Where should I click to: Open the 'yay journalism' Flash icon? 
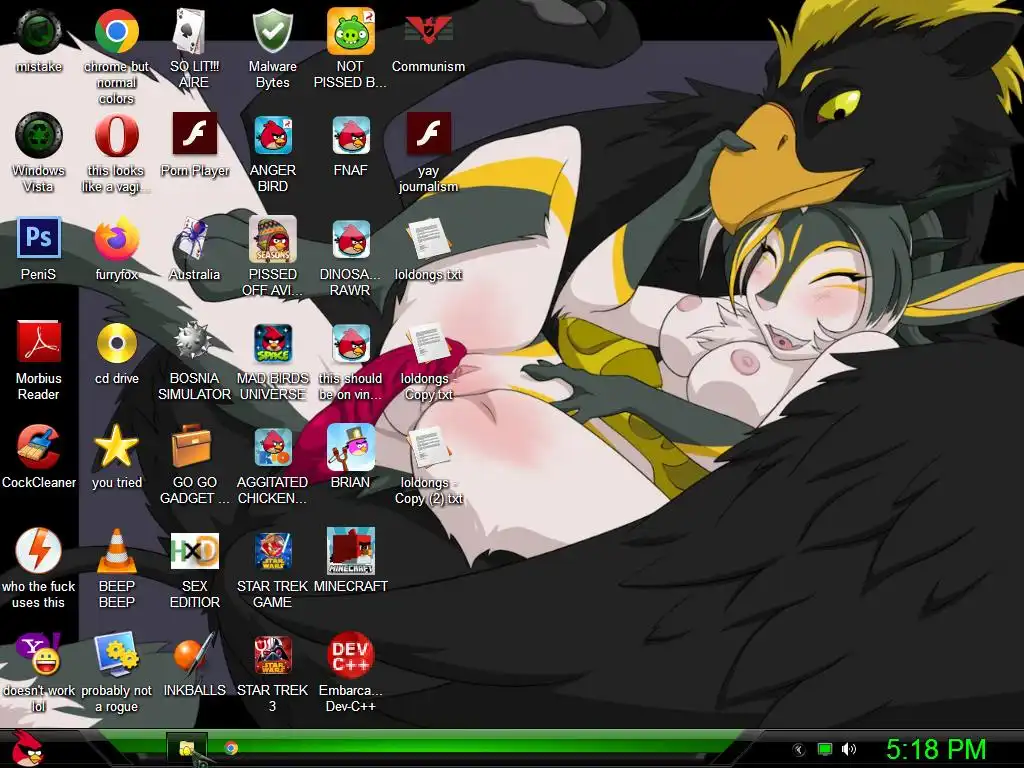(428, 135)
